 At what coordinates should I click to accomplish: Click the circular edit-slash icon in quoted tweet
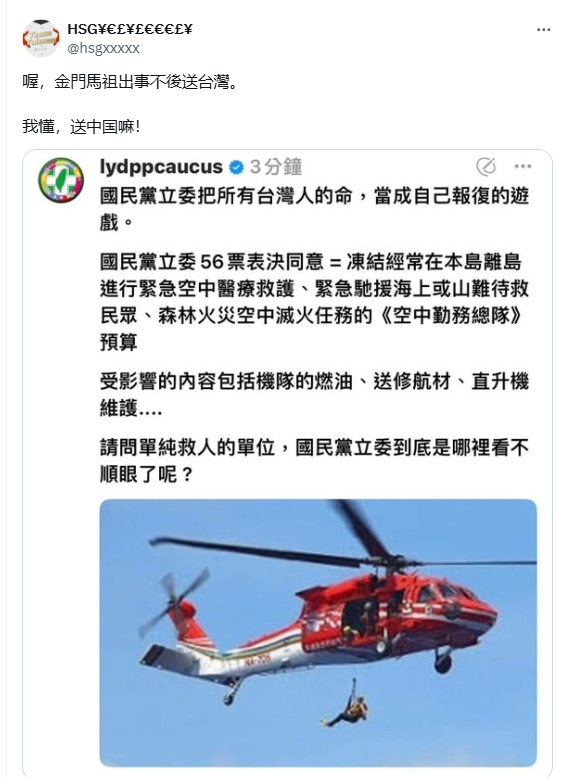486,166
